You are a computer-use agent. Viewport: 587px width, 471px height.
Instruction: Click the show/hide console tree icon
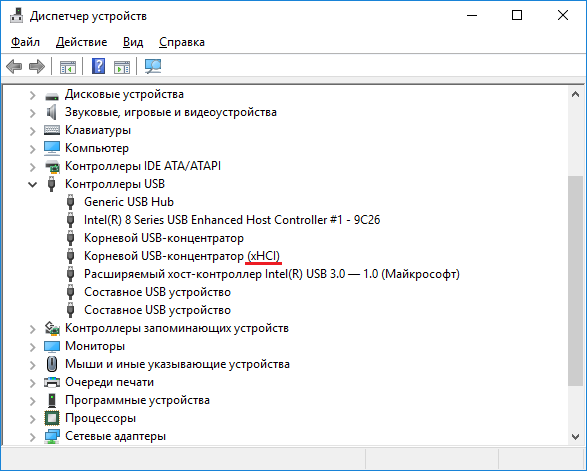68,67
